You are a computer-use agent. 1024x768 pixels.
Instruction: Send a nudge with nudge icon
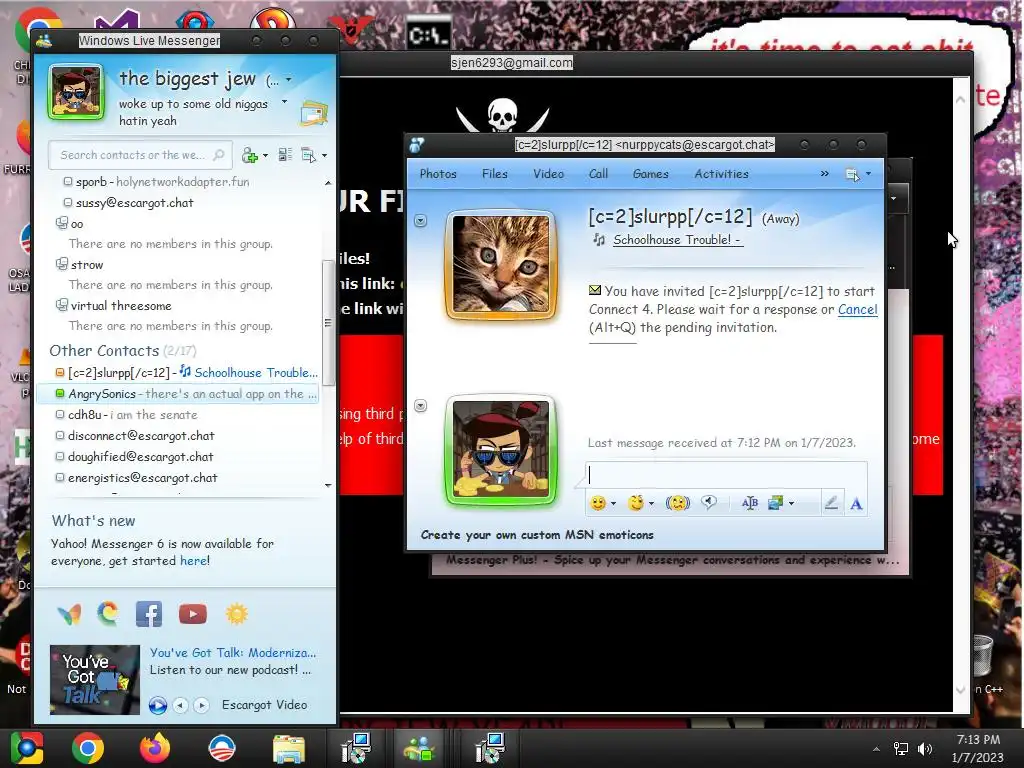[x=678, y=503]
